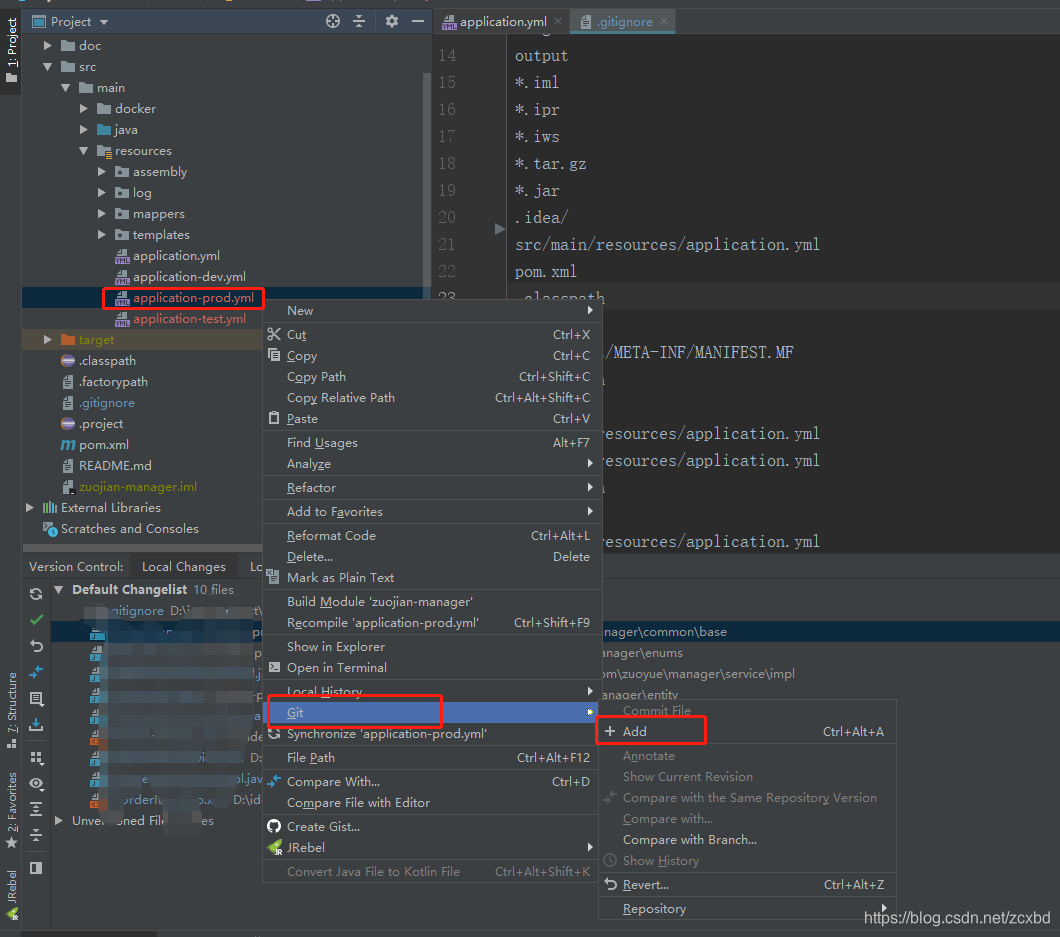The height and width of the screenshot is (937, 1060).
Task: Click the Show Diff blue arrows icon
Action: (37, 672)
